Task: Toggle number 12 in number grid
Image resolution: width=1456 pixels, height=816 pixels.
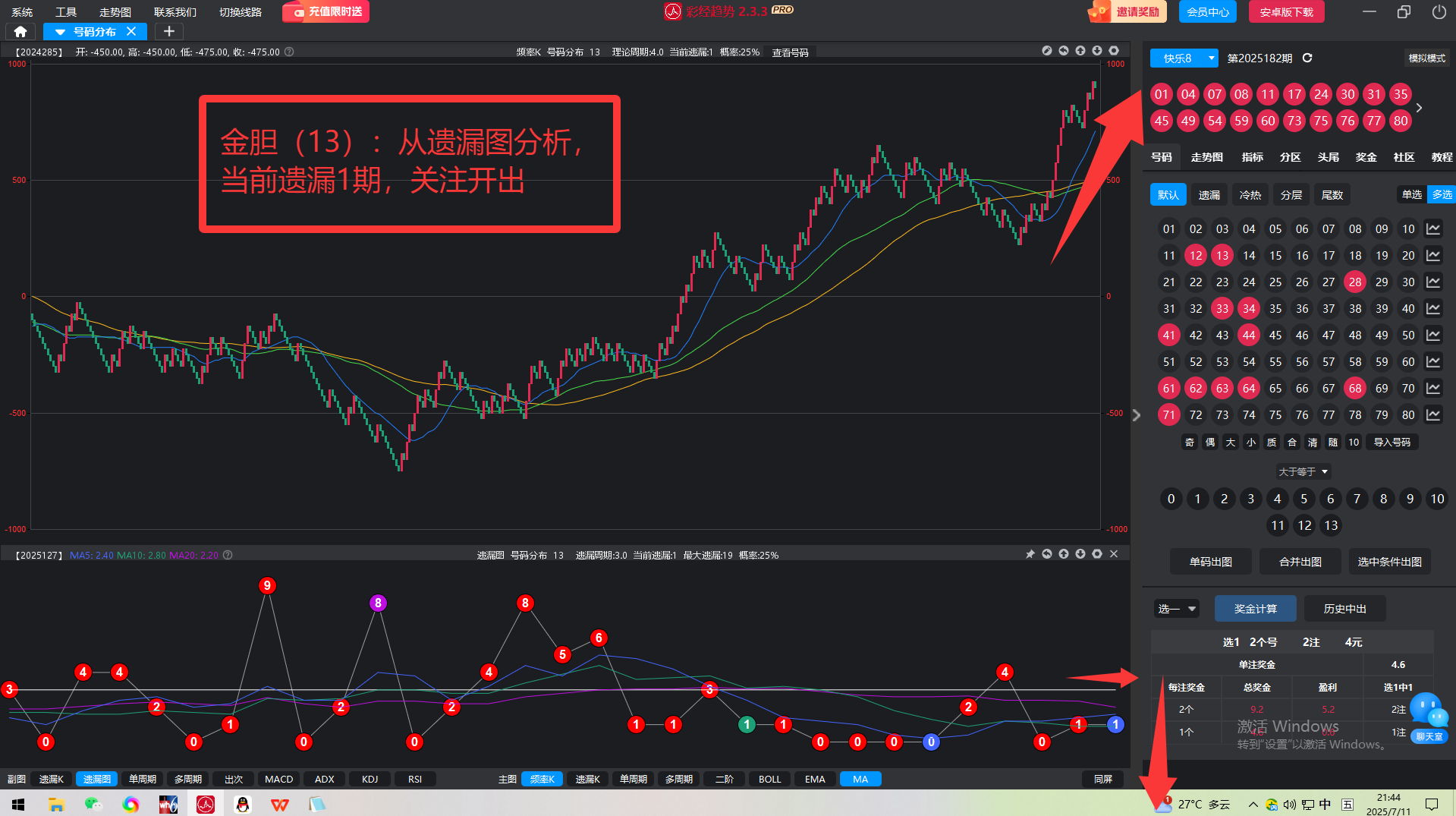Action: coord(1196,256)
